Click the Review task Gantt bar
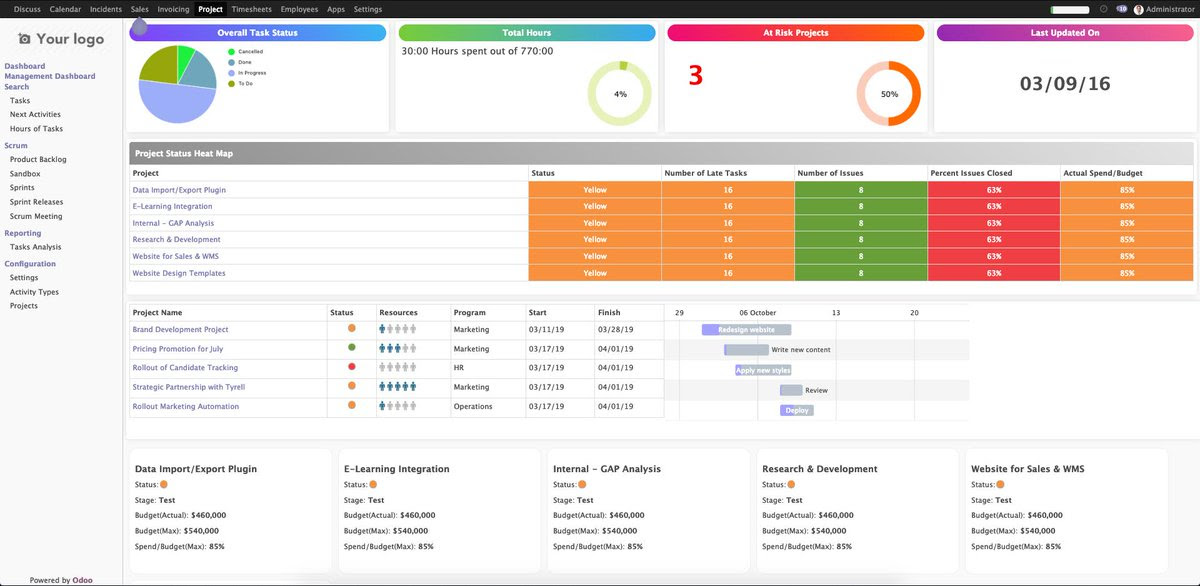The height and width of the screenshot is (586, 1200). coord(791,390)
